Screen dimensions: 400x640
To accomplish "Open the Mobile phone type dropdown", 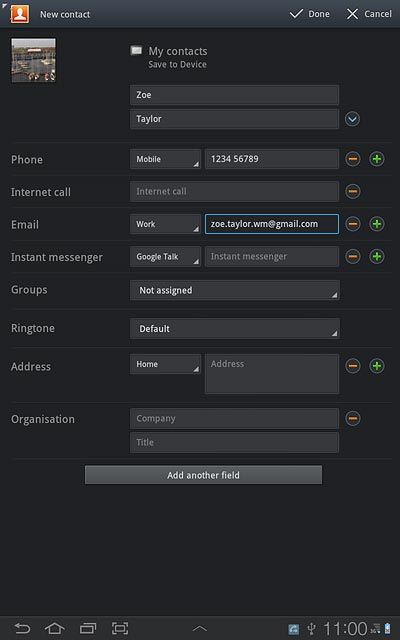I will click(x=165, y=159).
